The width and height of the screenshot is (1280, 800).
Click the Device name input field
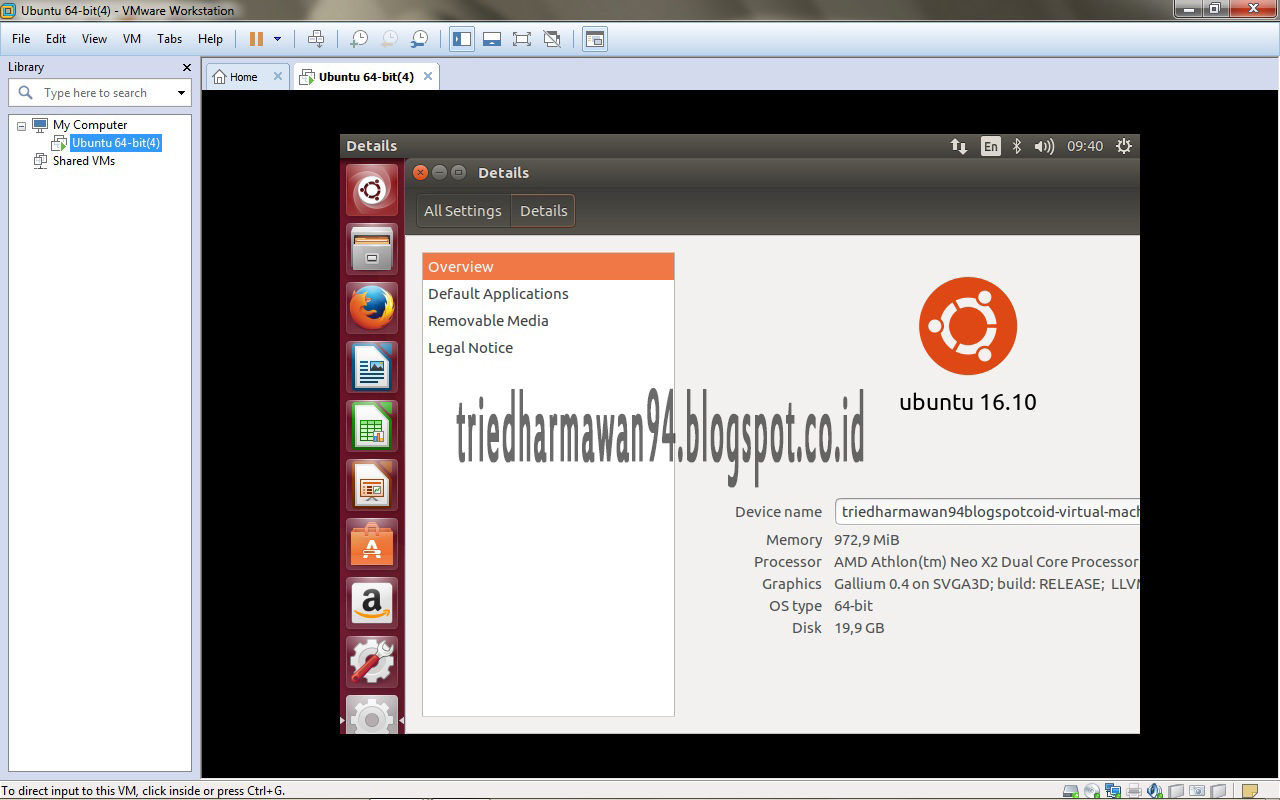click(987, 511)
